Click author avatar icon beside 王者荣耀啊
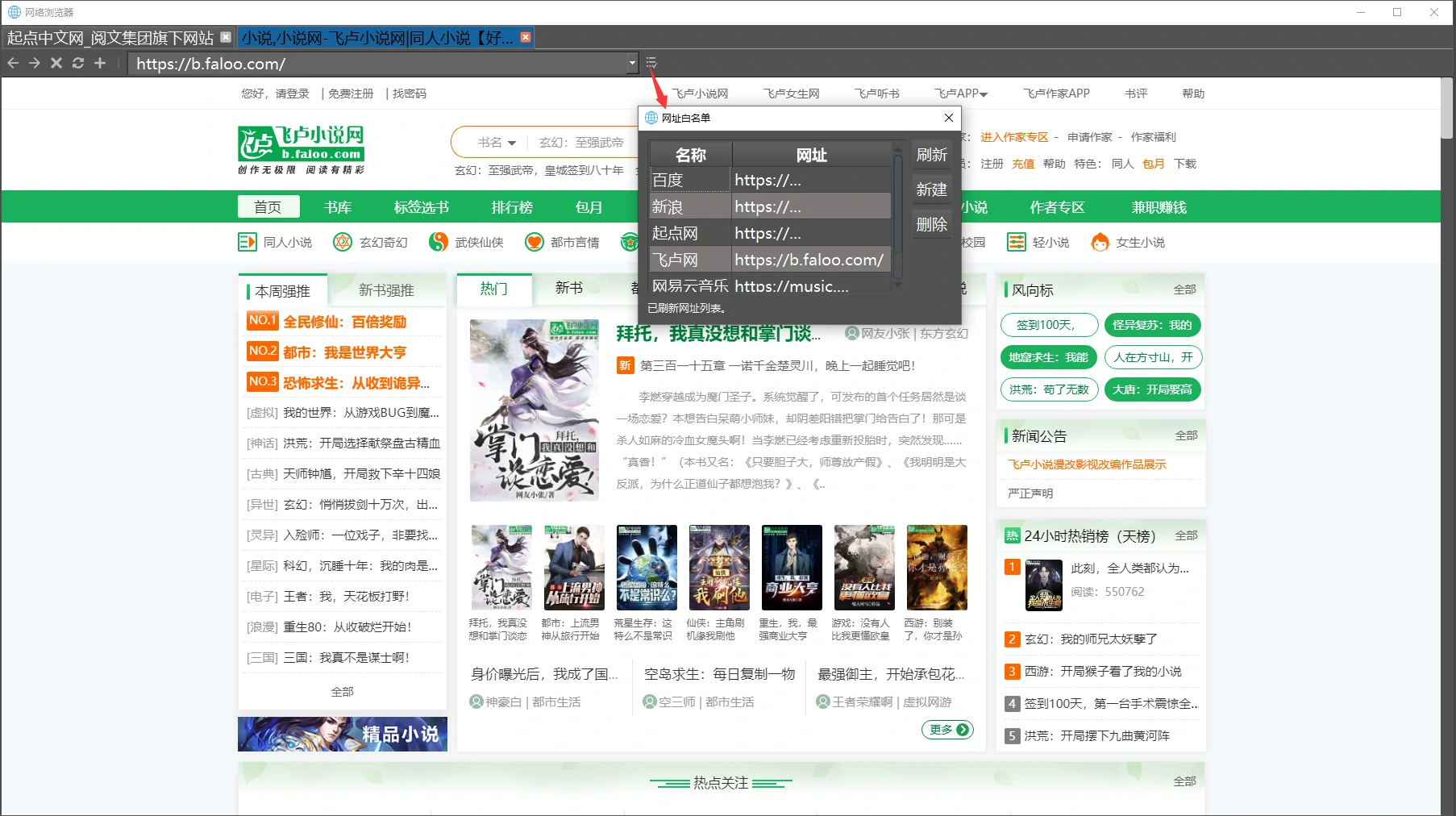The image size is (1456, 816). pyautogui.click(x=823, y=702)
